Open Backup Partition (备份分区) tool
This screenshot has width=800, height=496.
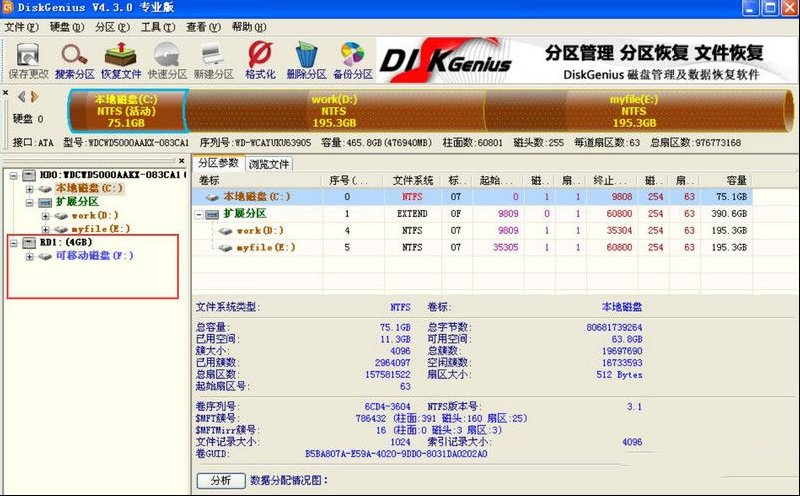pos(353,61)
